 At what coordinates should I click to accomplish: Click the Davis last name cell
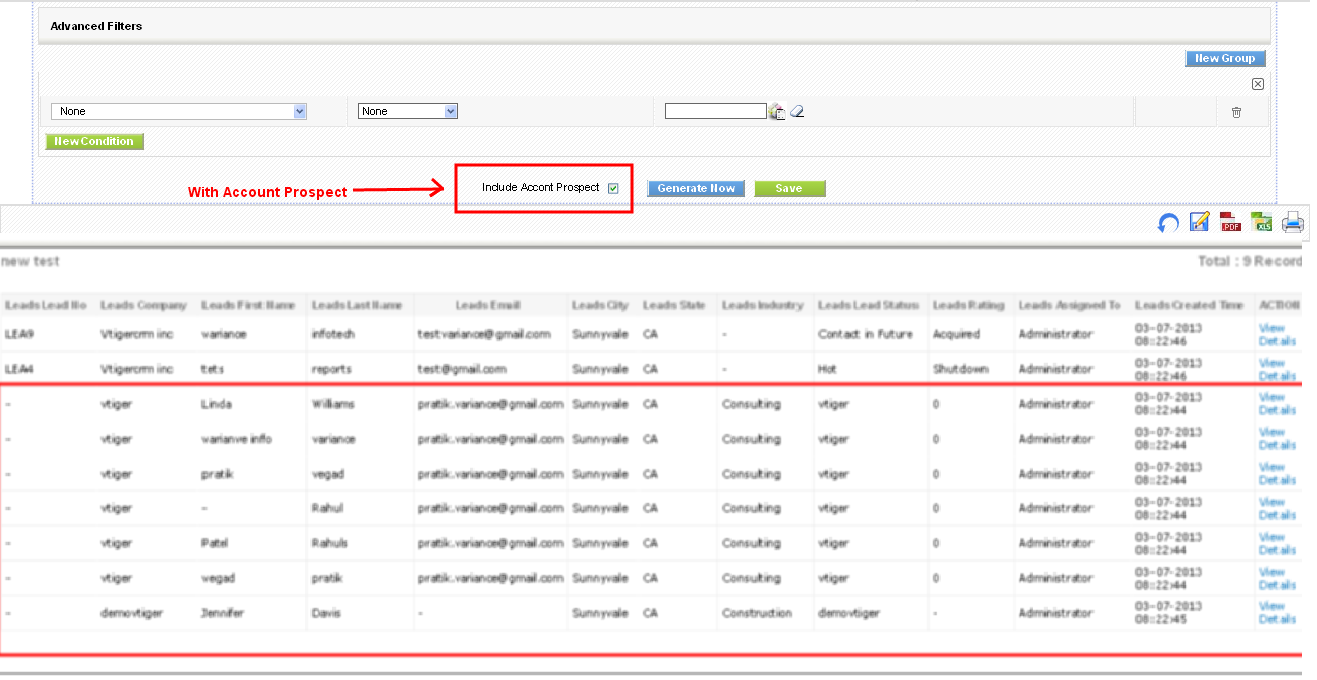coord(326,613)
